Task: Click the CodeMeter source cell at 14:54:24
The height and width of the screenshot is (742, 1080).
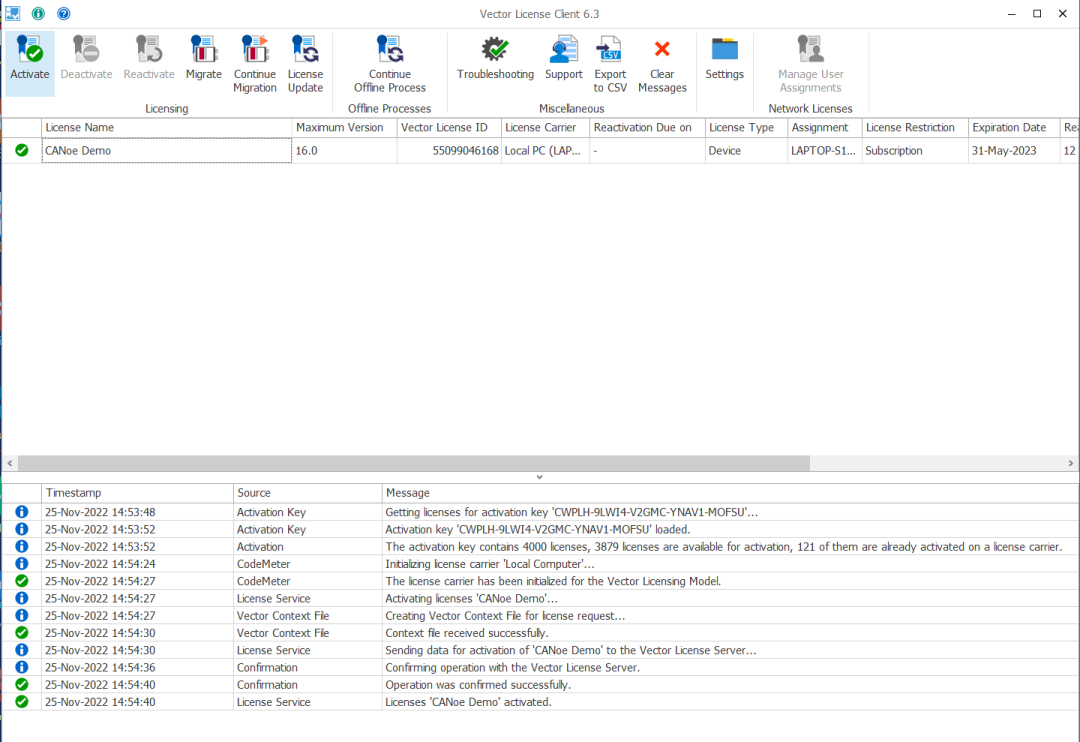Action: [308, 564]
